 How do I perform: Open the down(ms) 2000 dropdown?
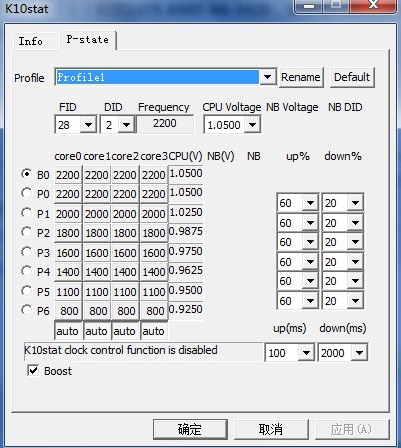(359, 353)
